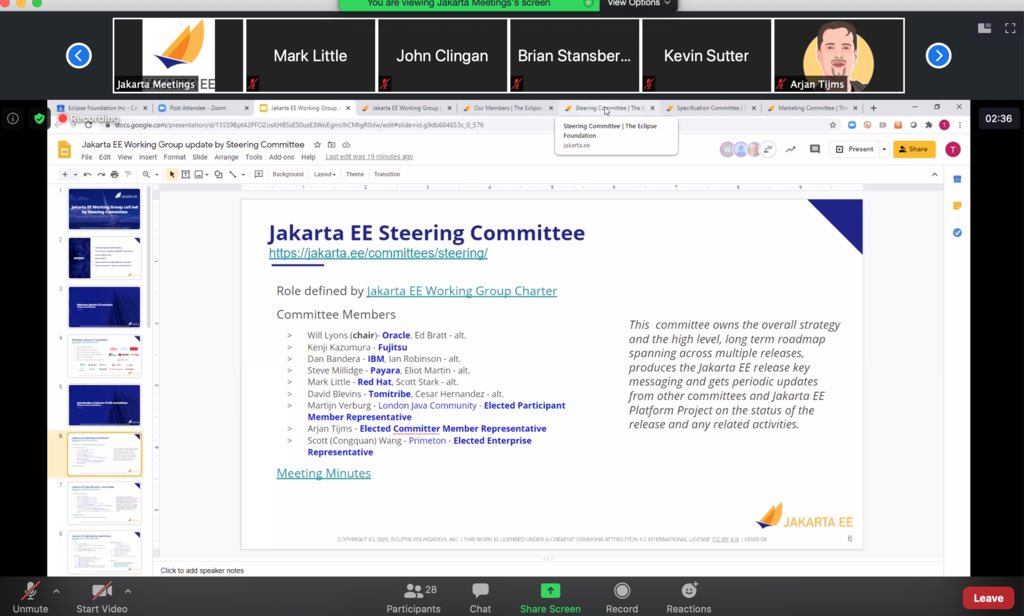Open the File menu in Slides

[x=86, y=157]
